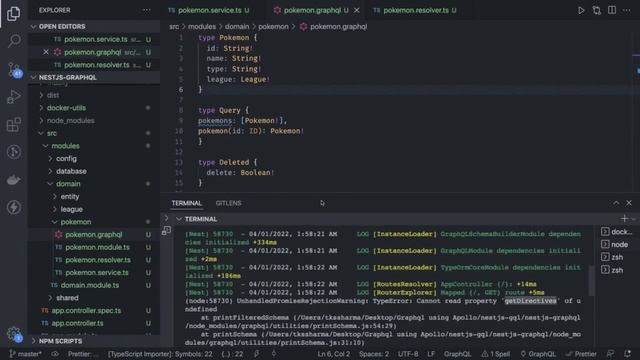Change the GraphQL language mode in the status bar
Viewport: 640px width, 360px height.
(x=457, y=354)
